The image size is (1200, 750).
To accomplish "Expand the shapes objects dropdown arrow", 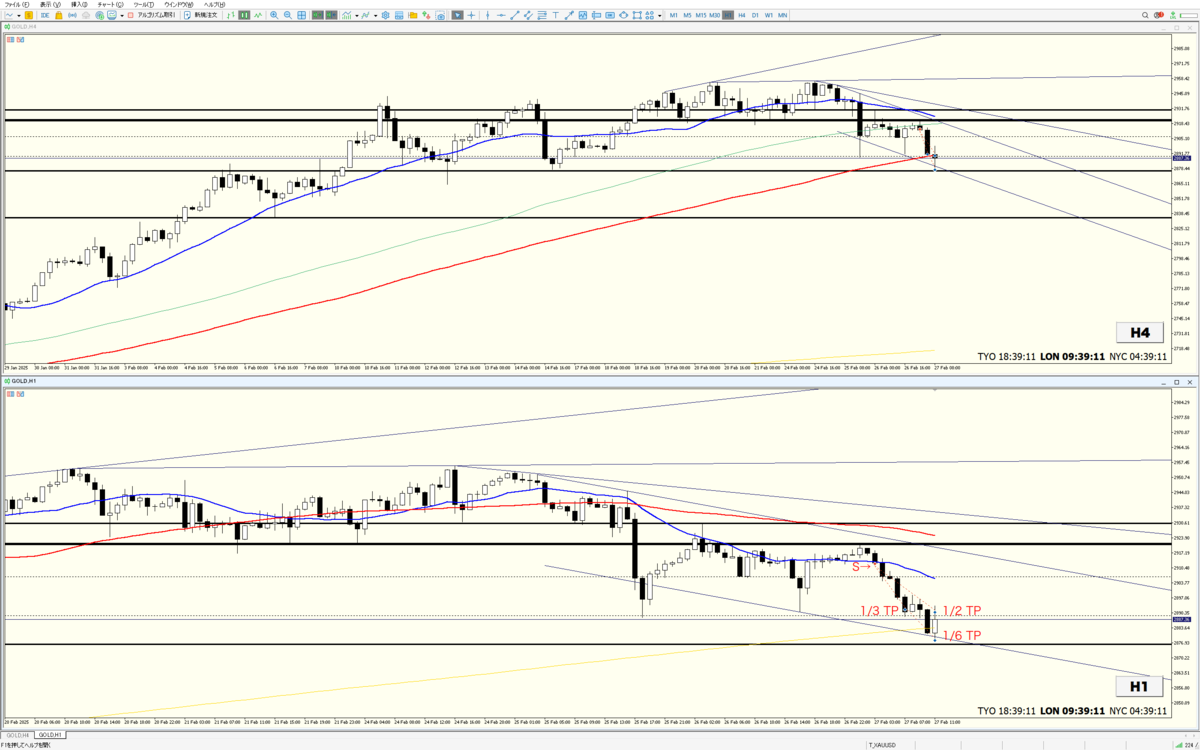I will click(660, 15).
